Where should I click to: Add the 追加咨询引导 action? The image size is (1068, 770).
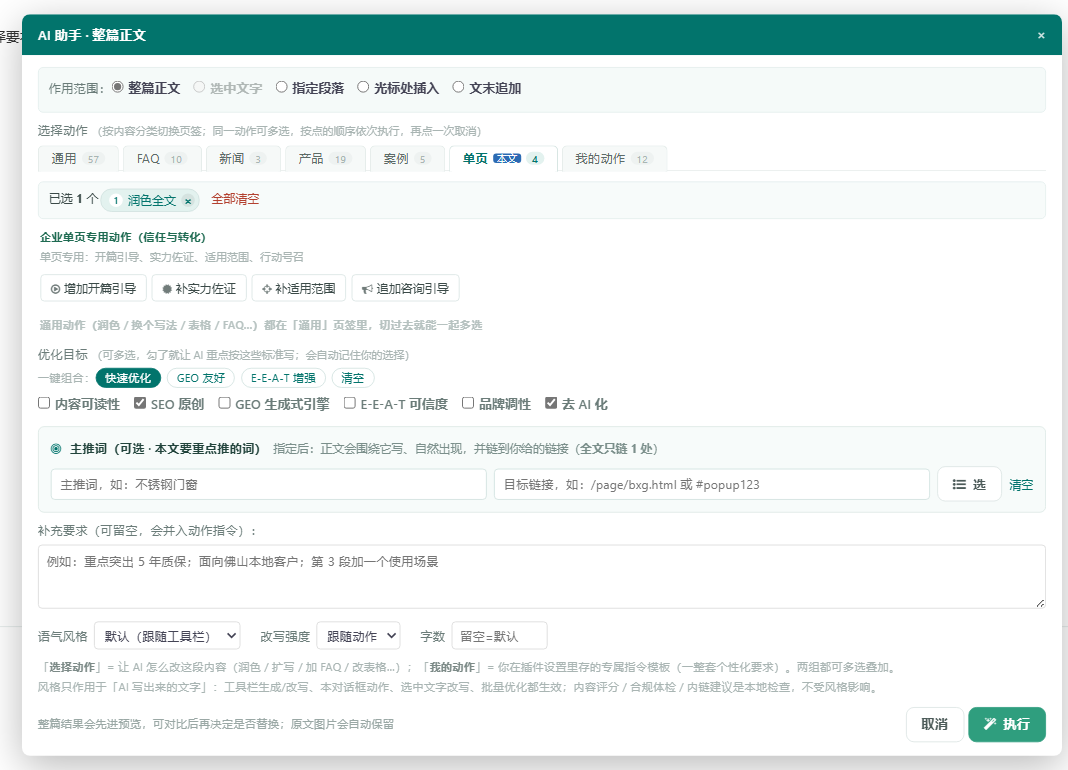pyautogui.click(x=405, y=288)
